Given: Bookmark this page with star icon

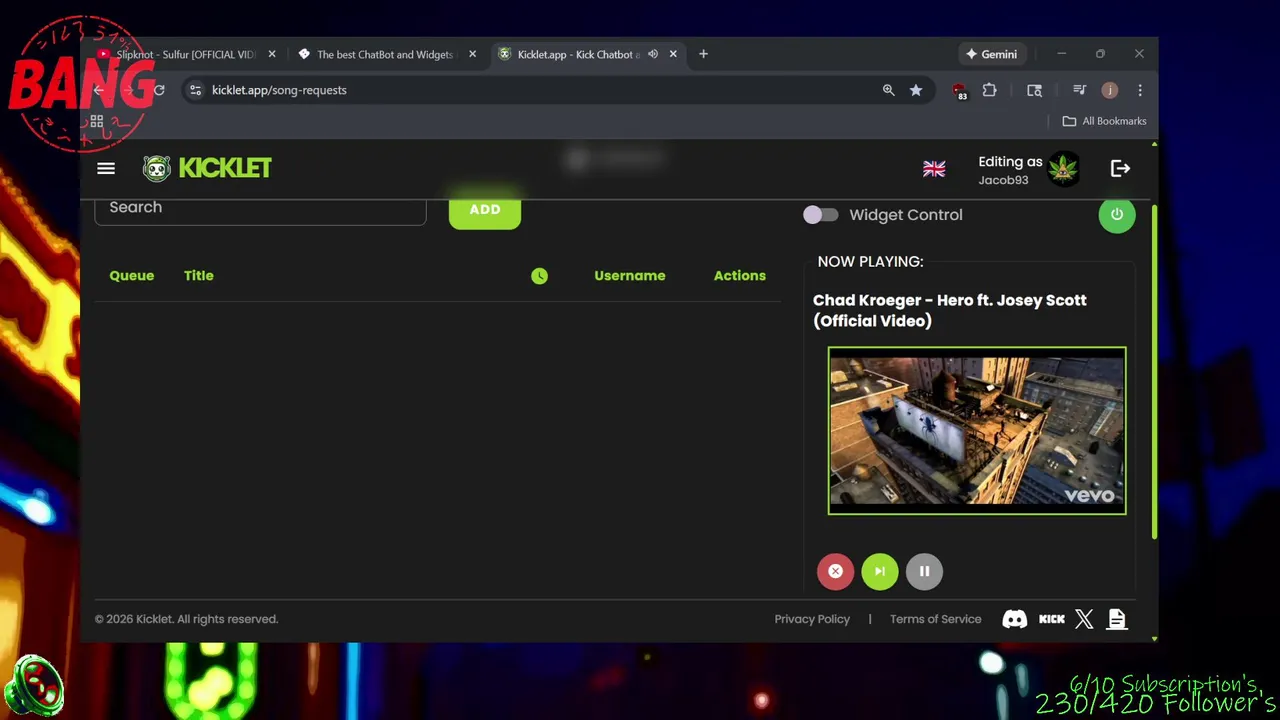Looking at the screenshot, I should pos(916,90).
